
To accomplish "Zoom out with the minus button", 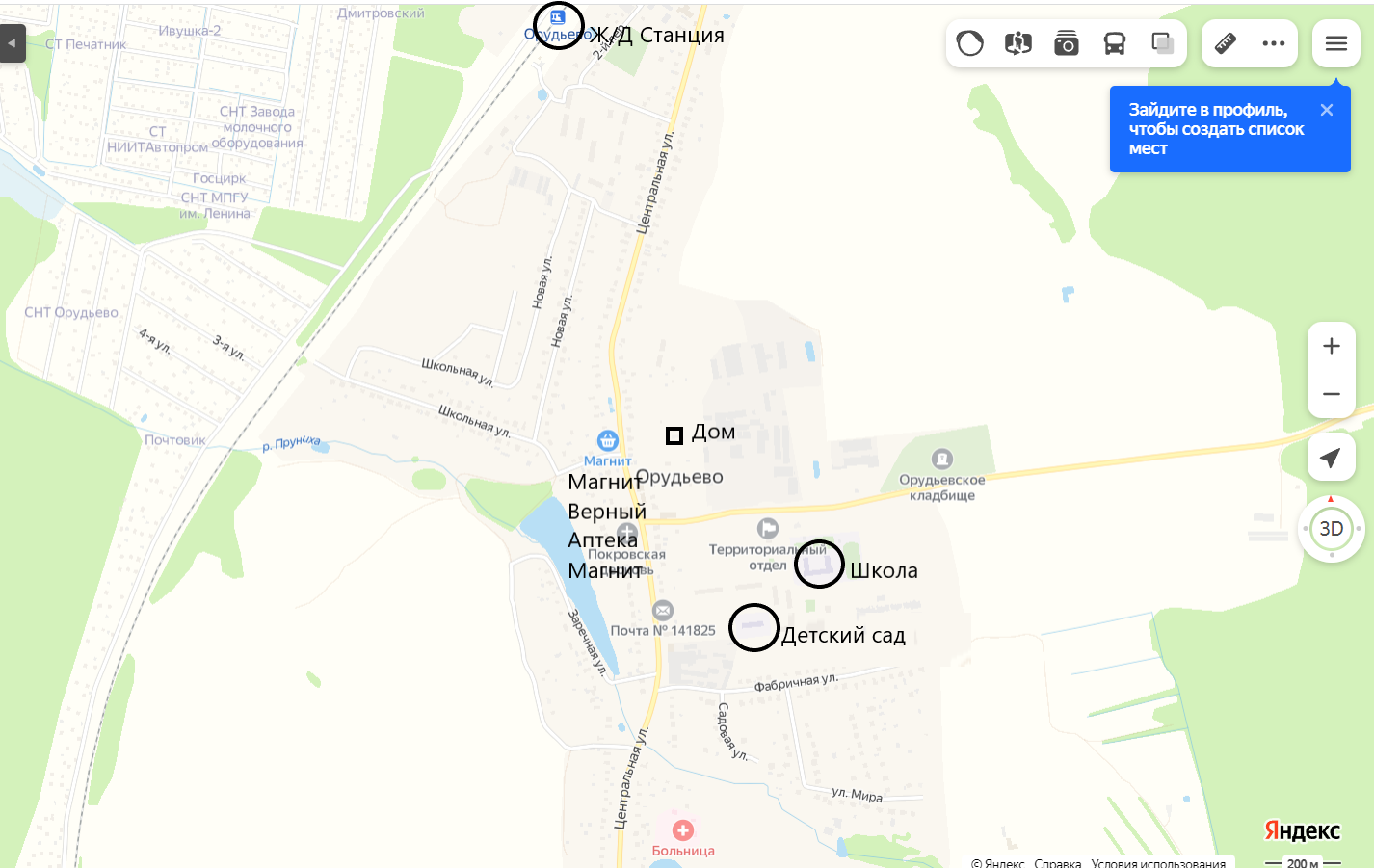I will coord(1332,394).
